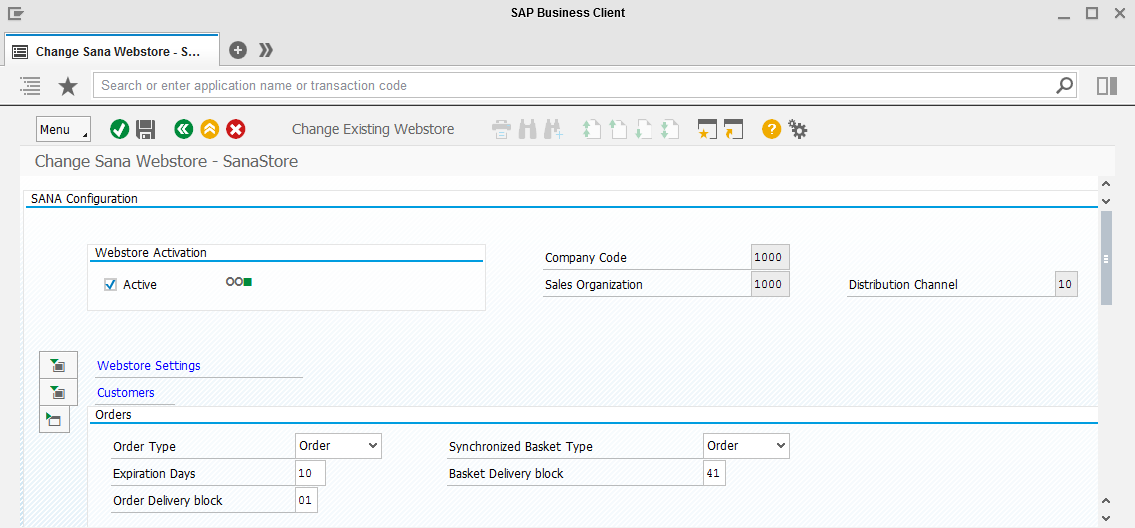Click the Previous Page icon
The image size is (1135, 528).
point(617,130)
